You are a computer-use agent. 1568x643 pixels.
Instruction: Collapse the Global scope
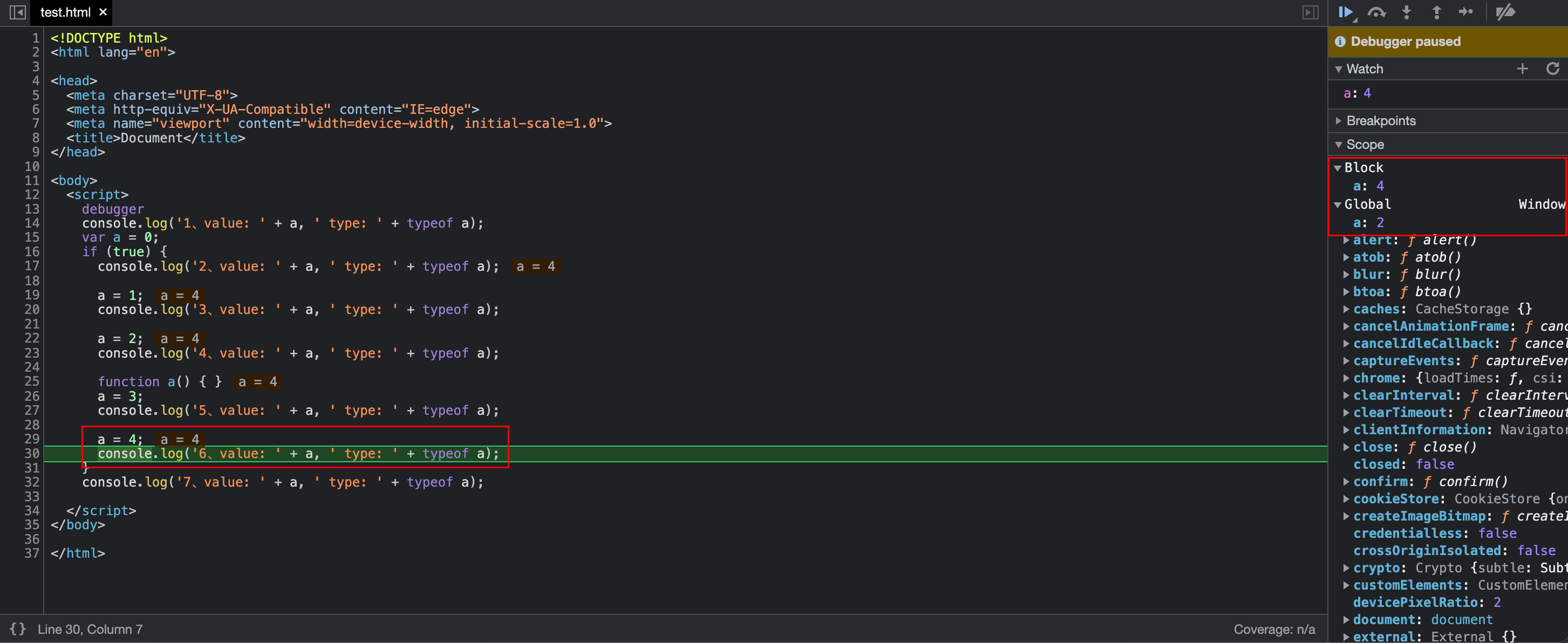tap(1337, 205)
